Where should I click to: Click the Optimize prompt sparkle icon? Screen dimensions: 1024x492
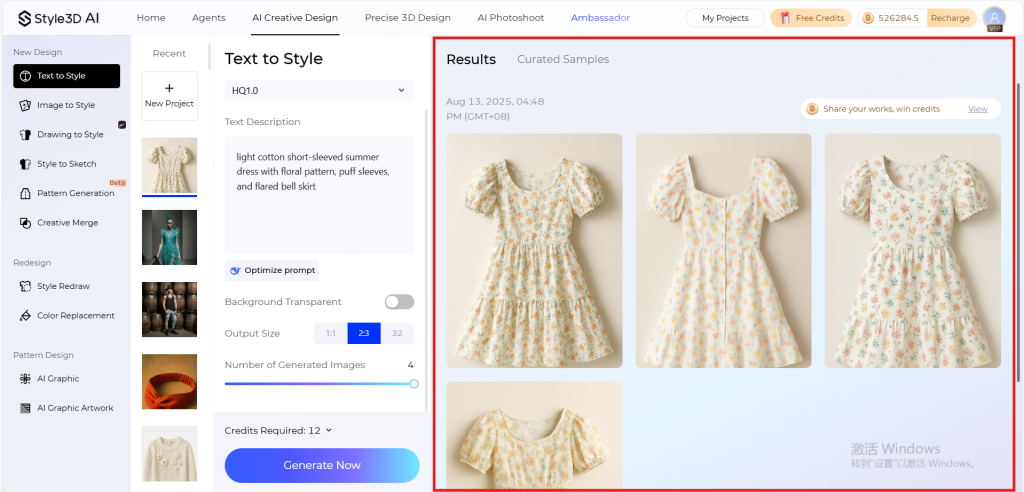235,271
